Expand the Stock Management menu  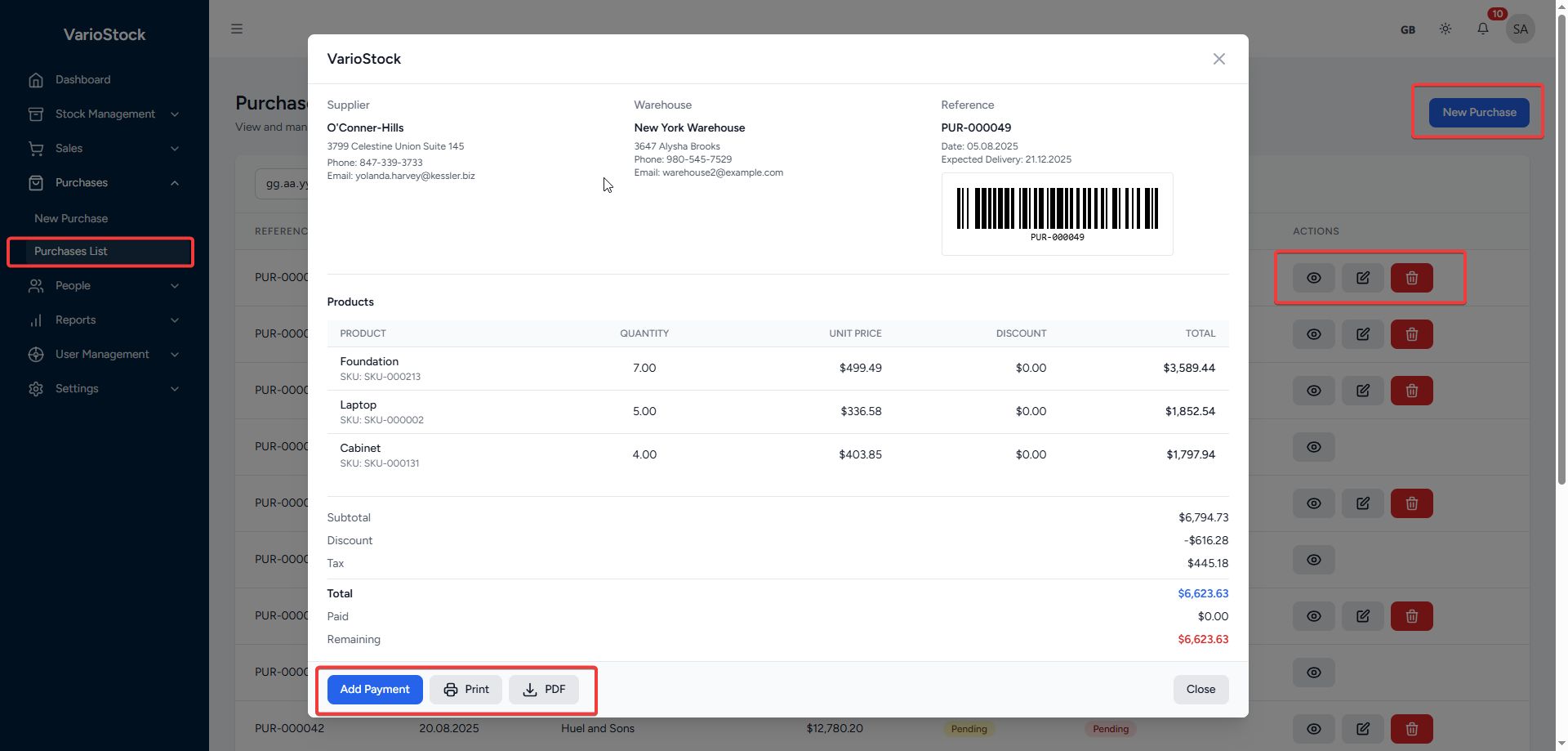point(105,114)
